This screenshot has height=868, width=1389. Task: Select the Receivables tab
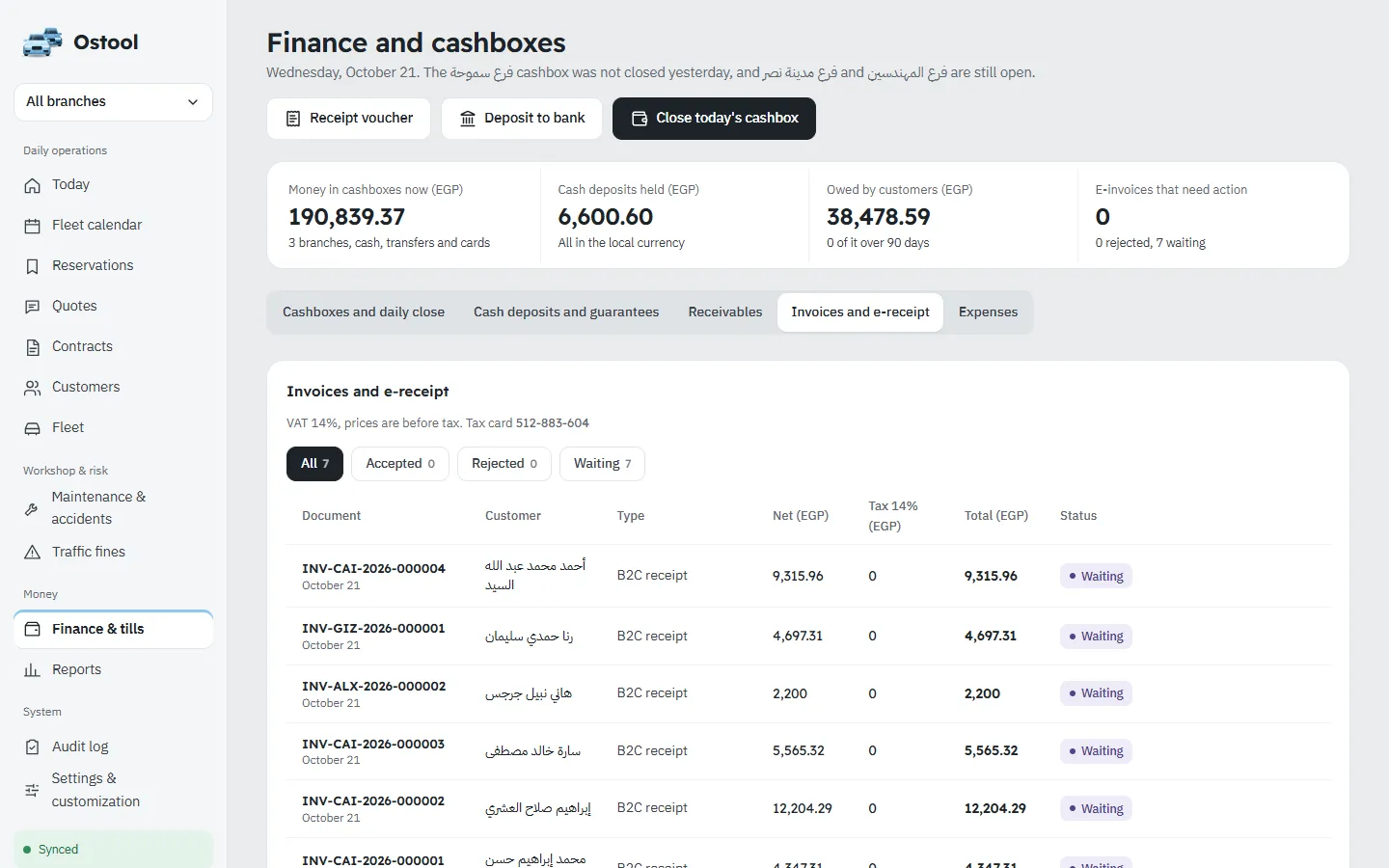pos(725,312)
